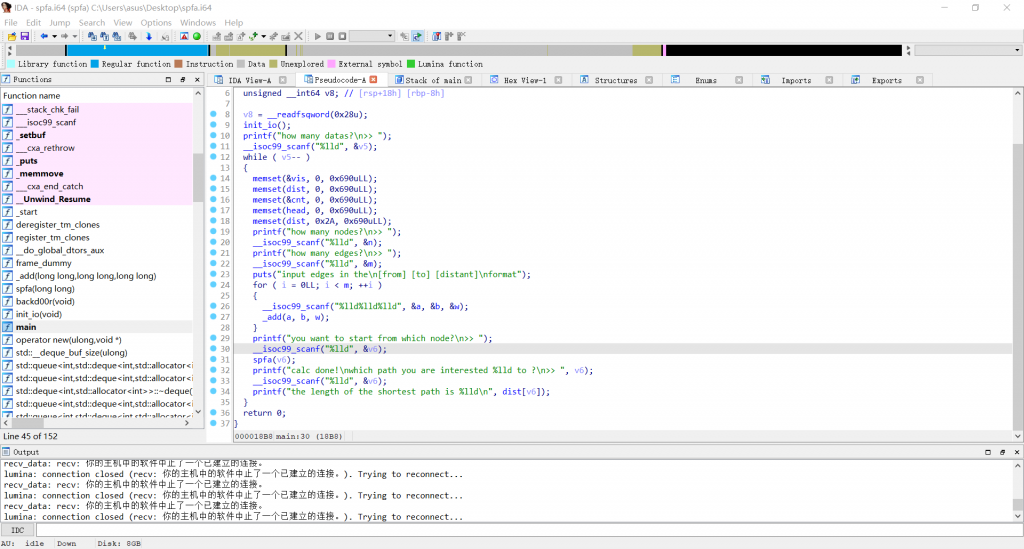Open the dropdown next to green arrows icon
The height and width of the screenshot is (549, 1024).
click(x=263, y=37)
